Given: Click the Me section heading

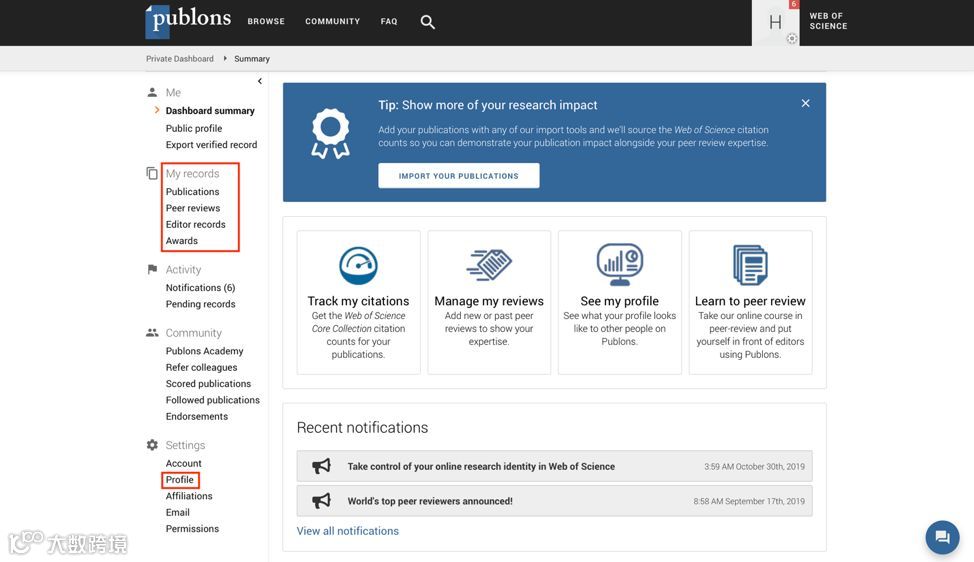Looking at the screenshot, I should coord(173,93).
